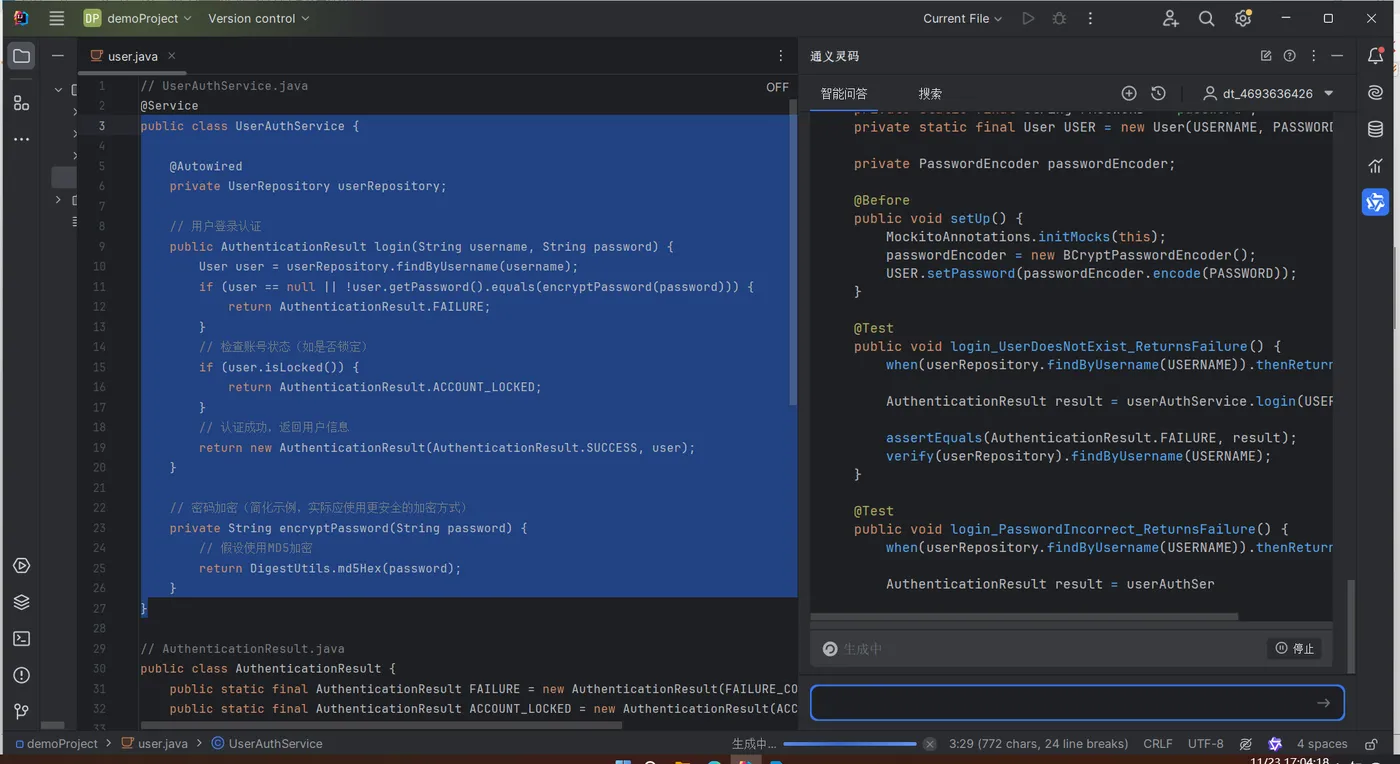Open run toolbar more actions
The height and width of the screenshot is (764, 1400).
(x=1090, y=18)
